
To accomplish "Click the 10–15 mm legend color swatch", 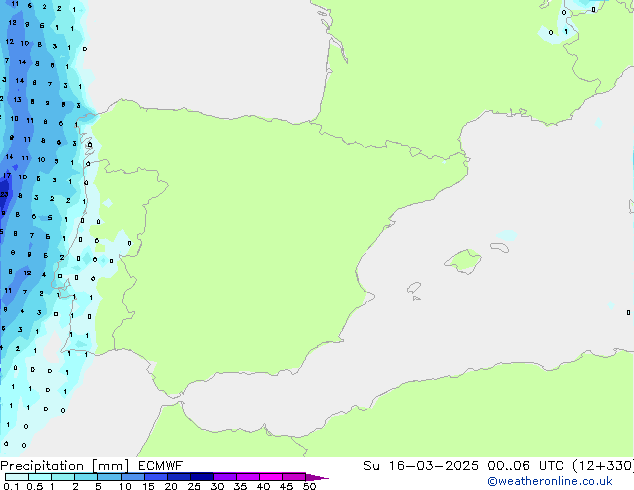I will [x=132, y=477].
